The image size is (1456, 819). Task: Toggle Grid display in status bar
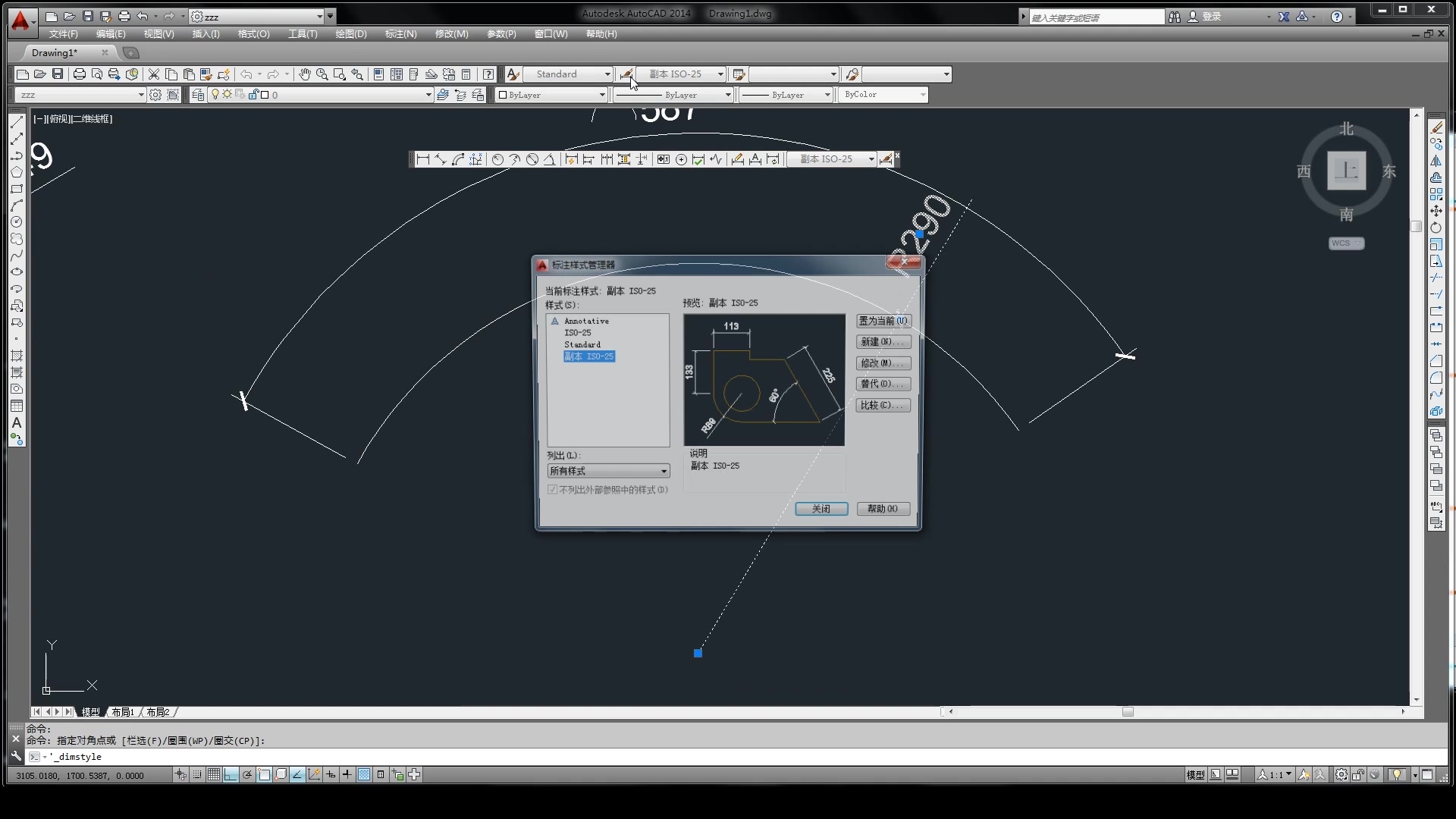coord(214,774)
